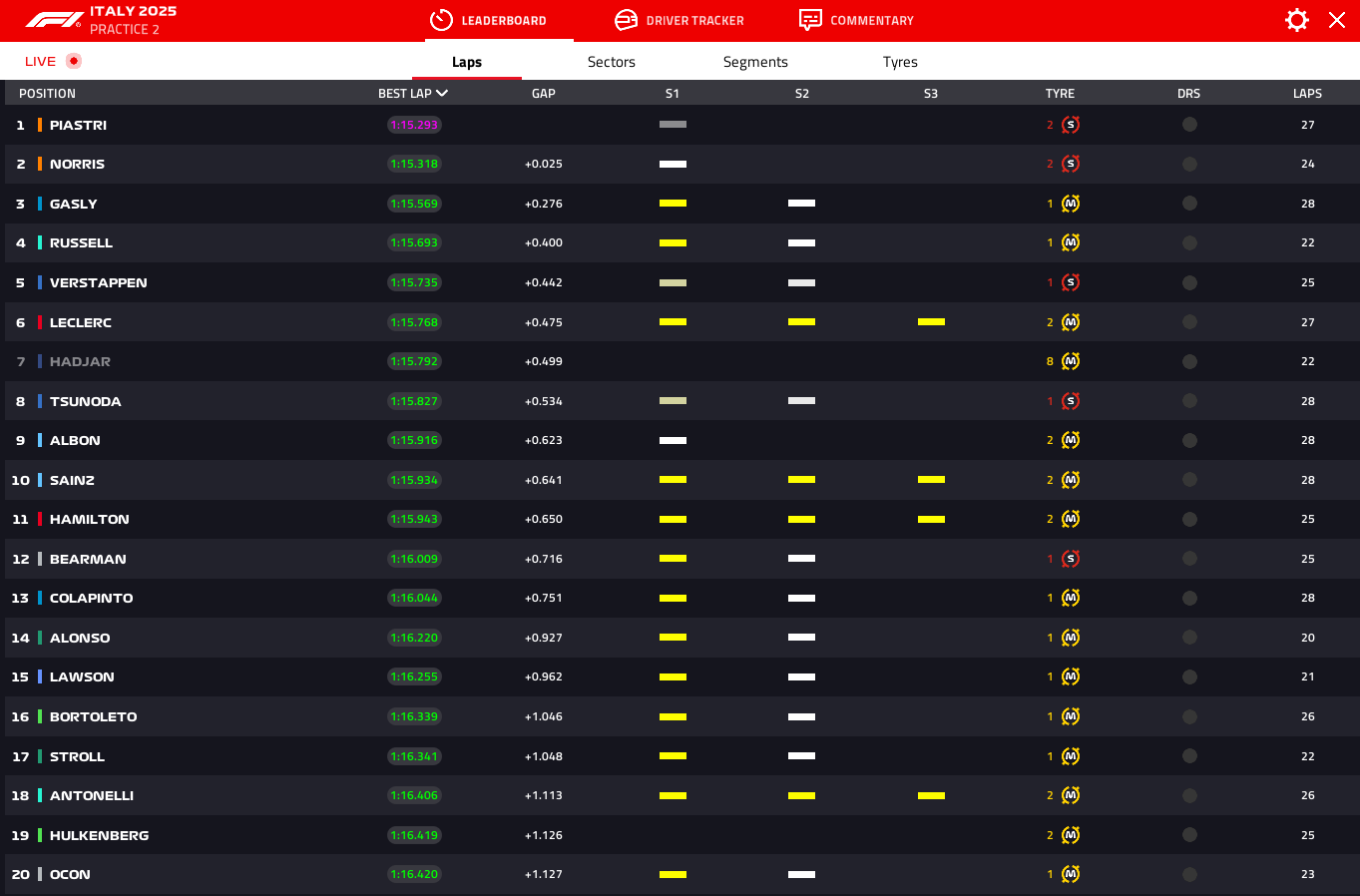This screenshot has height=896, width=1360.
Task: Click Piastri's best lap 1:15.293
Action: point(414,125)
